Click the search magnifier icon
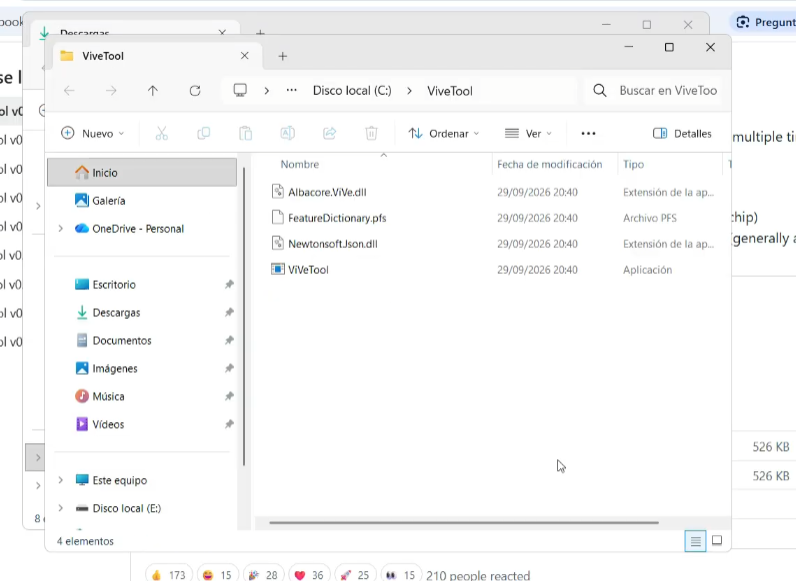This screenshot has height=581, width=796. (x=600, y=90)
